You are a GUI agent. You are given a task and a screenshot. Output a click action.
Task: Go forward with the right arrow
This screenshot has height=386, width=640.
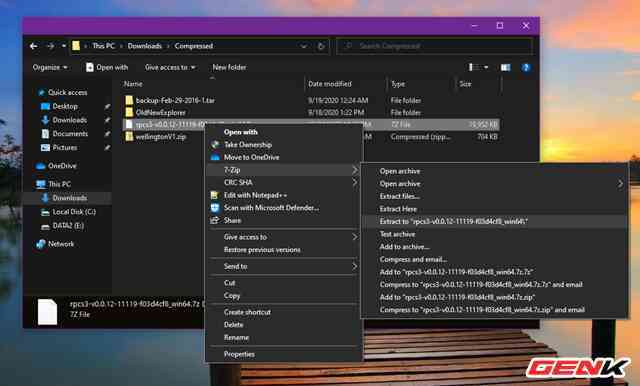[x=50, y=46]
